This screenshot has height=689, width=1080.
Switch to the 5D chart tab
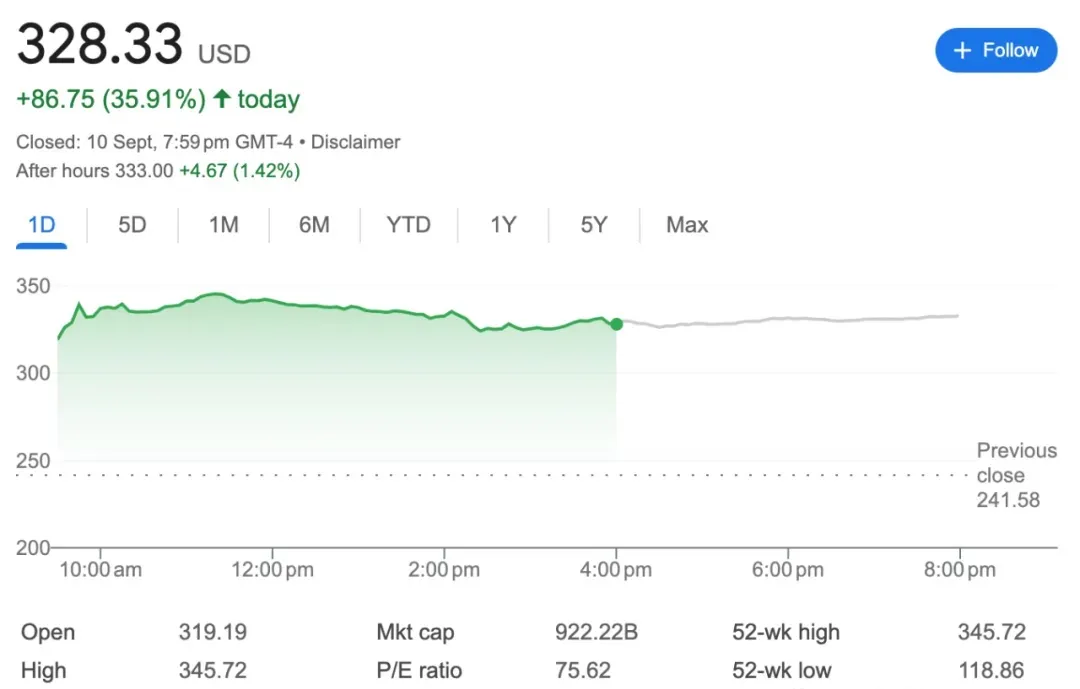point(132,225)
